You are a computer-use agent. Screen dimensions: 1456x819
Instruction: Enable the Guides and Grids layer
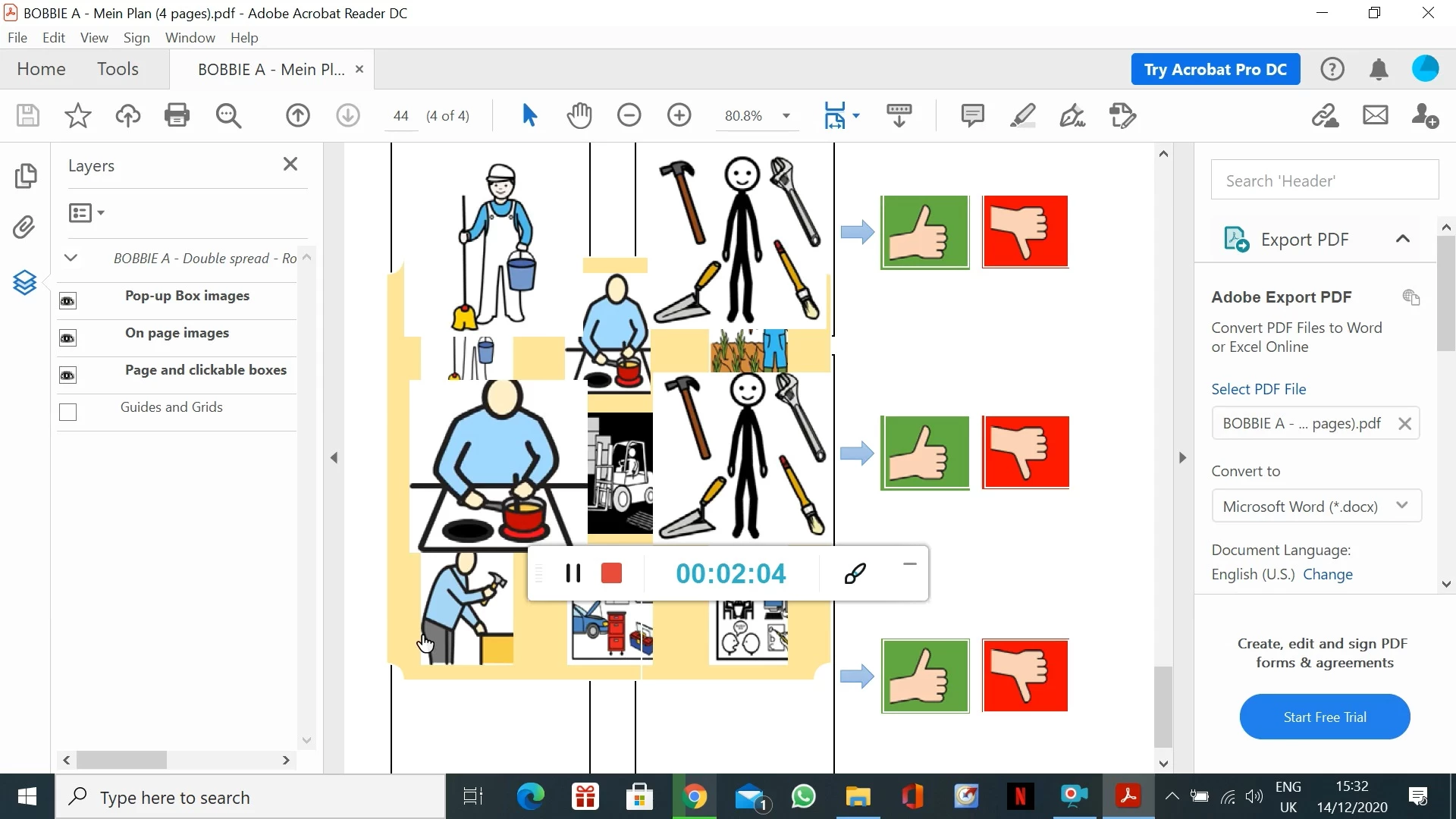67,412
